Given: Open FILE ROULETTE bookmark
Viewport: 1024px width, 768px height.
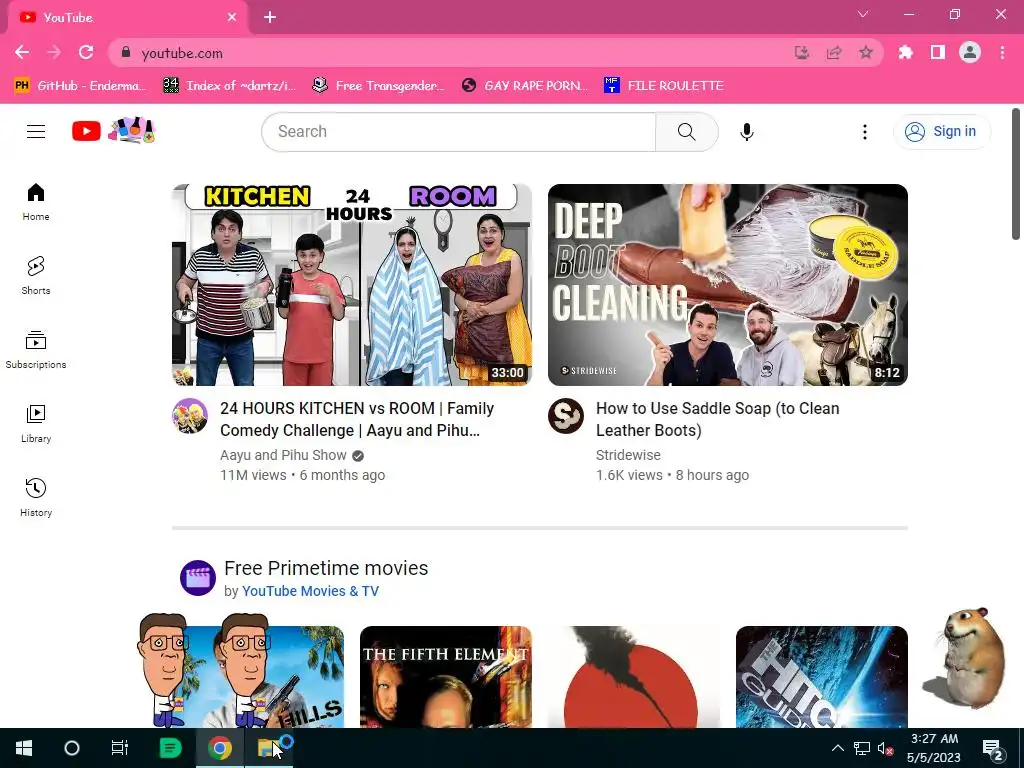Looking at the screenshot, I should coord(665,86).
